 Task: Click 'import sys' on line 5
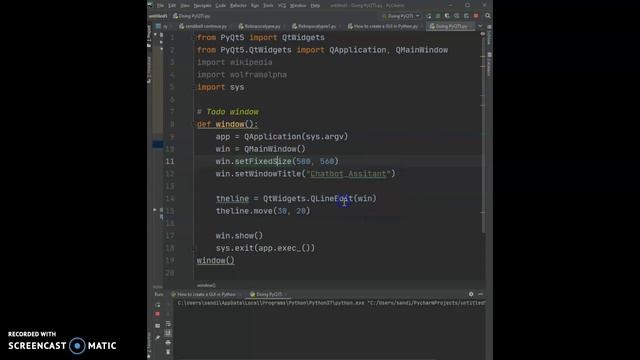(x=220, y=87)
